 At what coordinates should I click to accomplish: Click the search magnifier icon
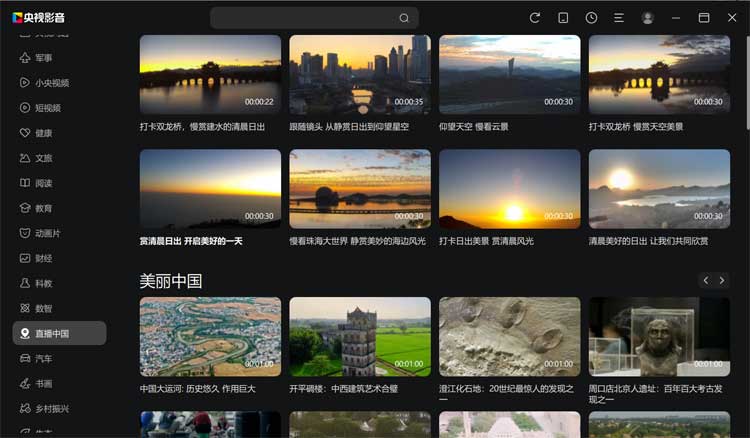click(404, 18)
